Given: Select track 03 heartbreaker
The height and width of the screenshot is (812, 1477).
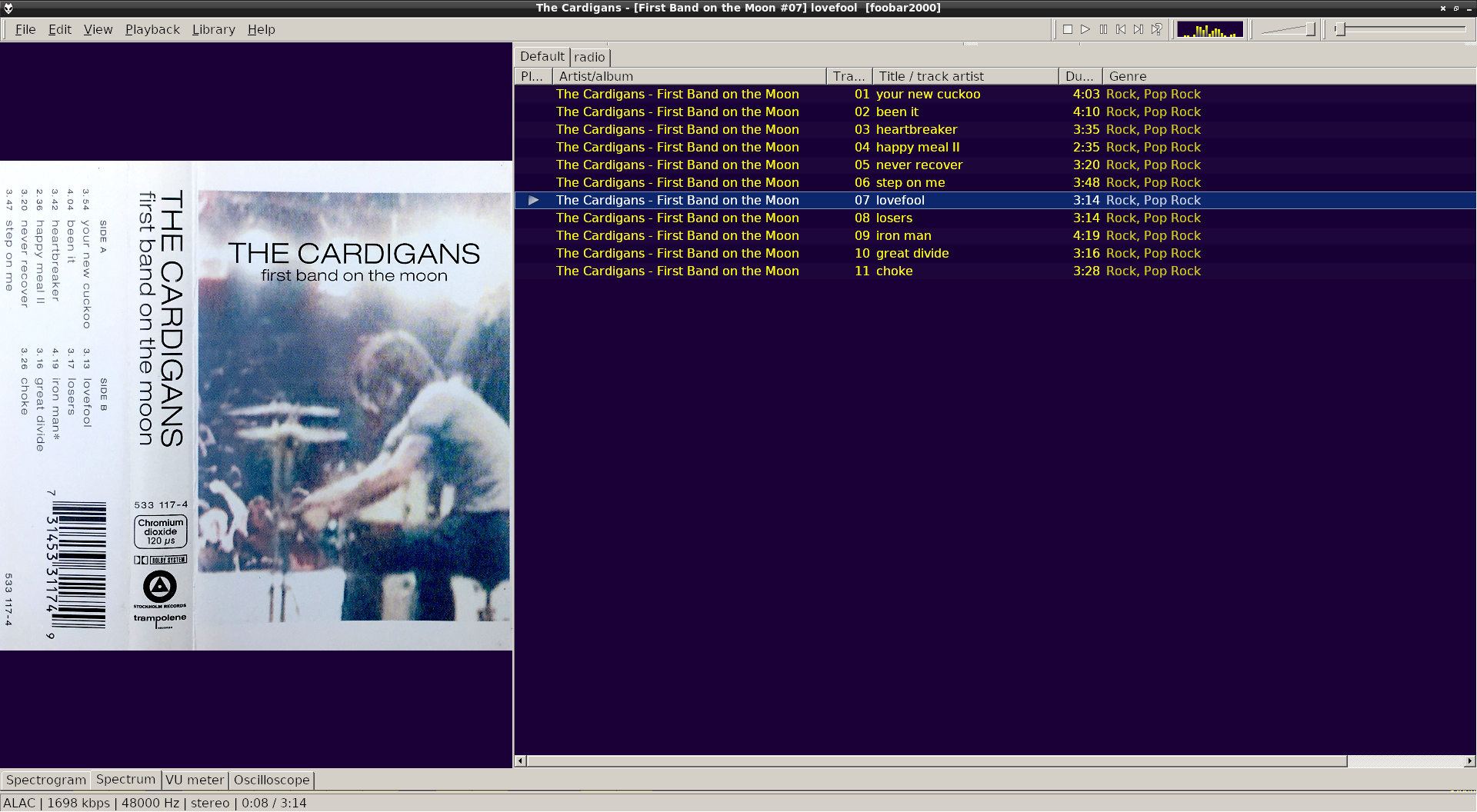Looking at the screenshot, I should 995,129.
